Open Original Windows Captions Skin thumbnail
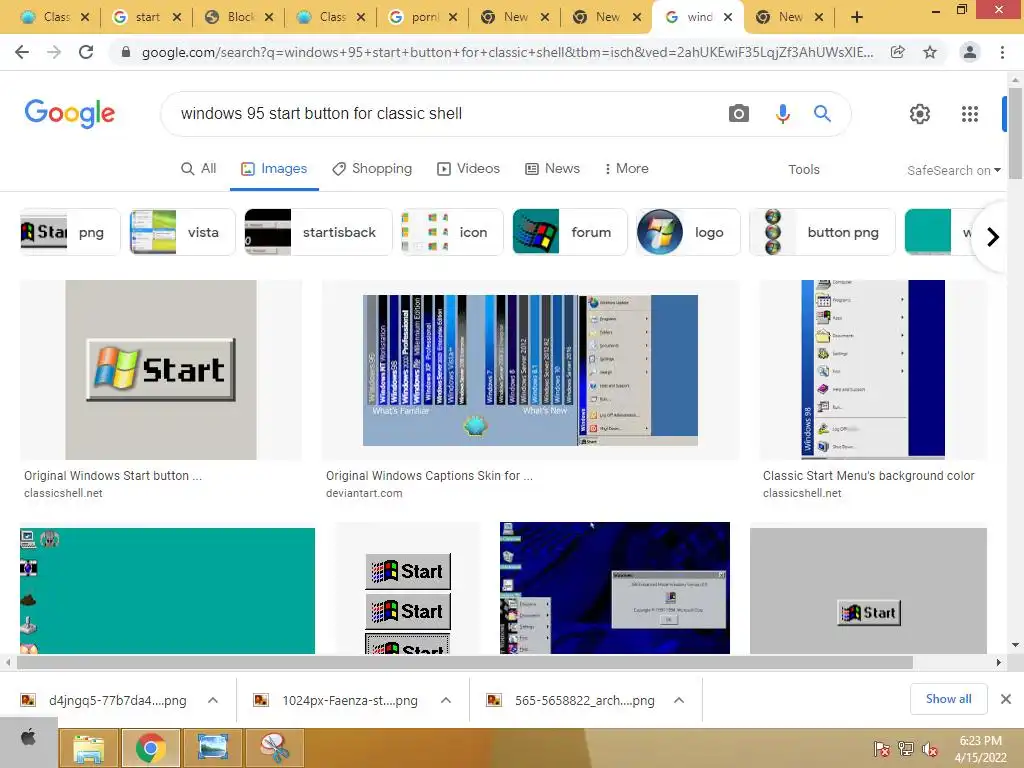Image resolution: width=1024 pixels, height=768 pixels. pyautogui.click(x=530, y=370)
